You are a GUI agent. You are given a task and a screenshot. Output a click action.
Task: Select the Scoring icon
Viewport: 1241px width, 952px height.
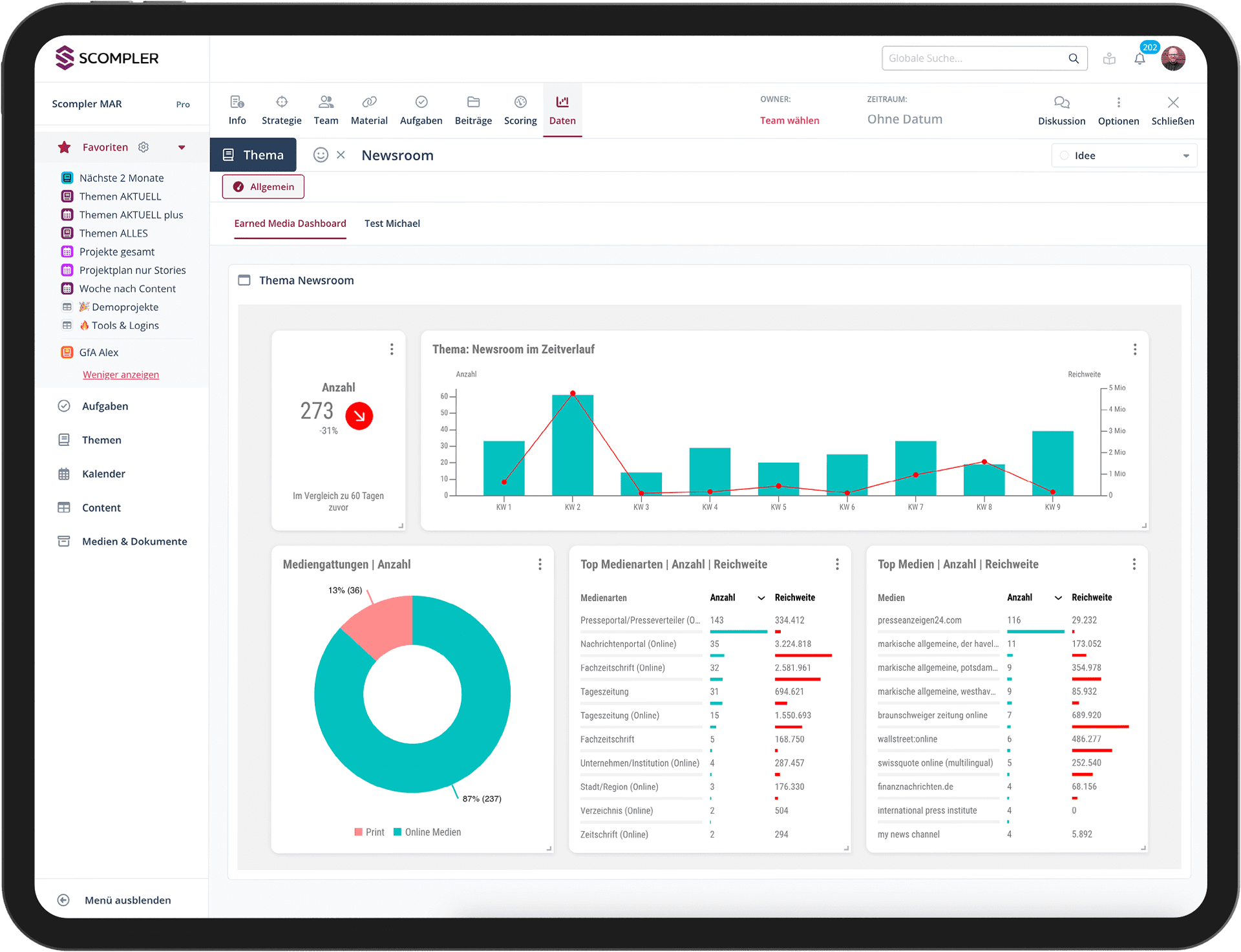point(520,109)
